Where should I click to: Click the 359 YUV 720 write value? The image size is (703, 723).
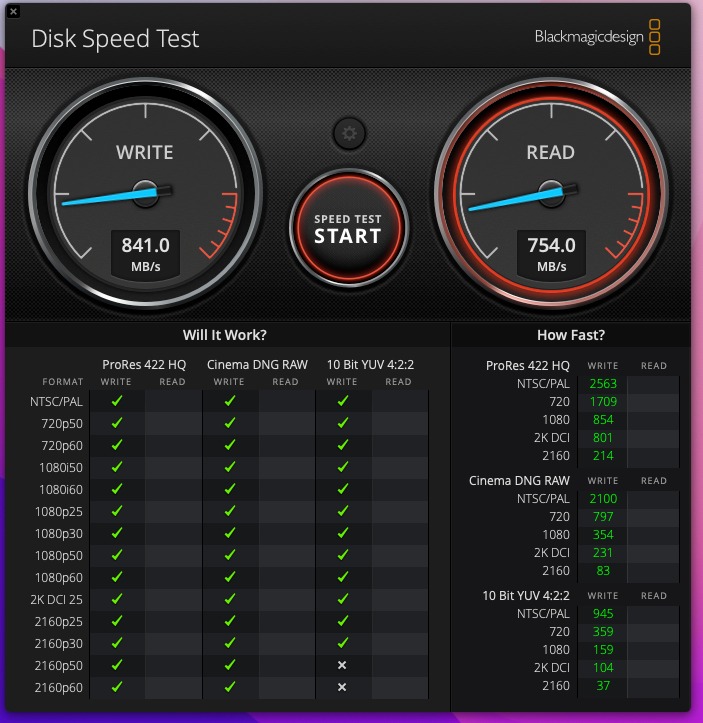(x=603, y=631)
